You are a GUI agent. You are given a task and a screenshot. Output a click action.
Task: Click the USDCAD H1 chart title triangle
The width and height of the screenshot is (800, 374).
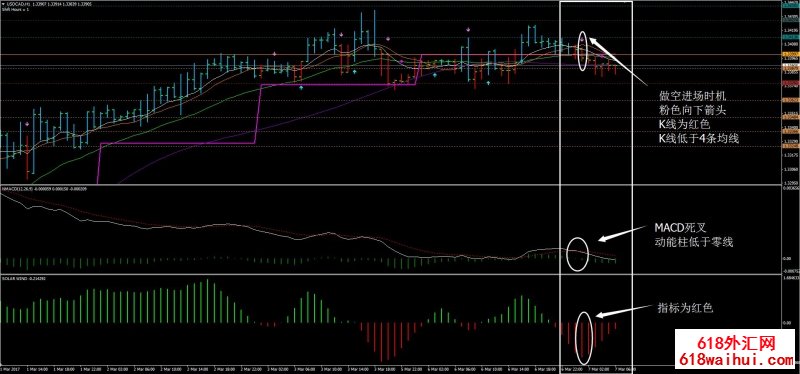tap(2, 4)
